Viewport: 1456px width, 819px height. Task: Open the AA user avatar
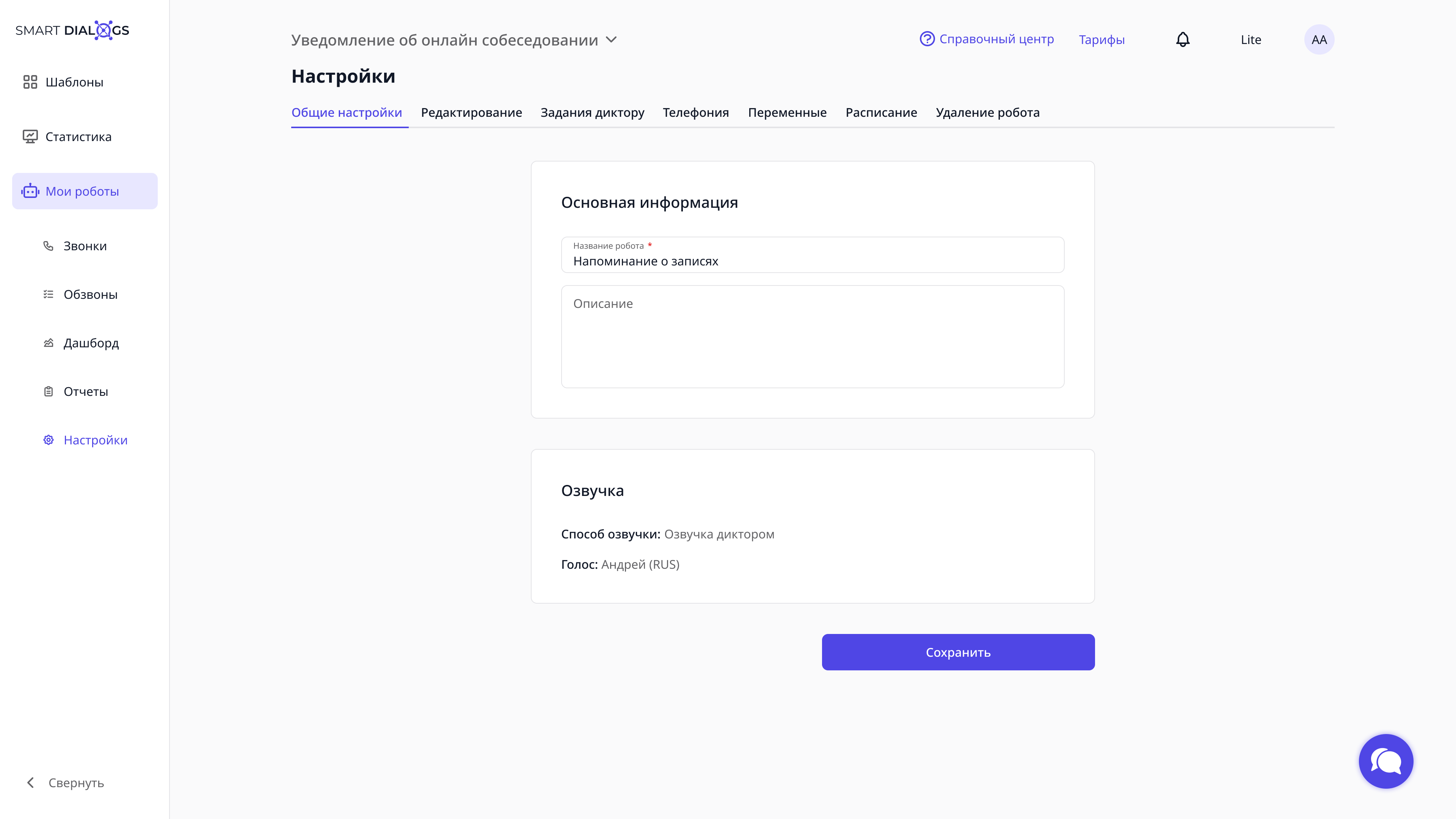[x=1319, y=39]
